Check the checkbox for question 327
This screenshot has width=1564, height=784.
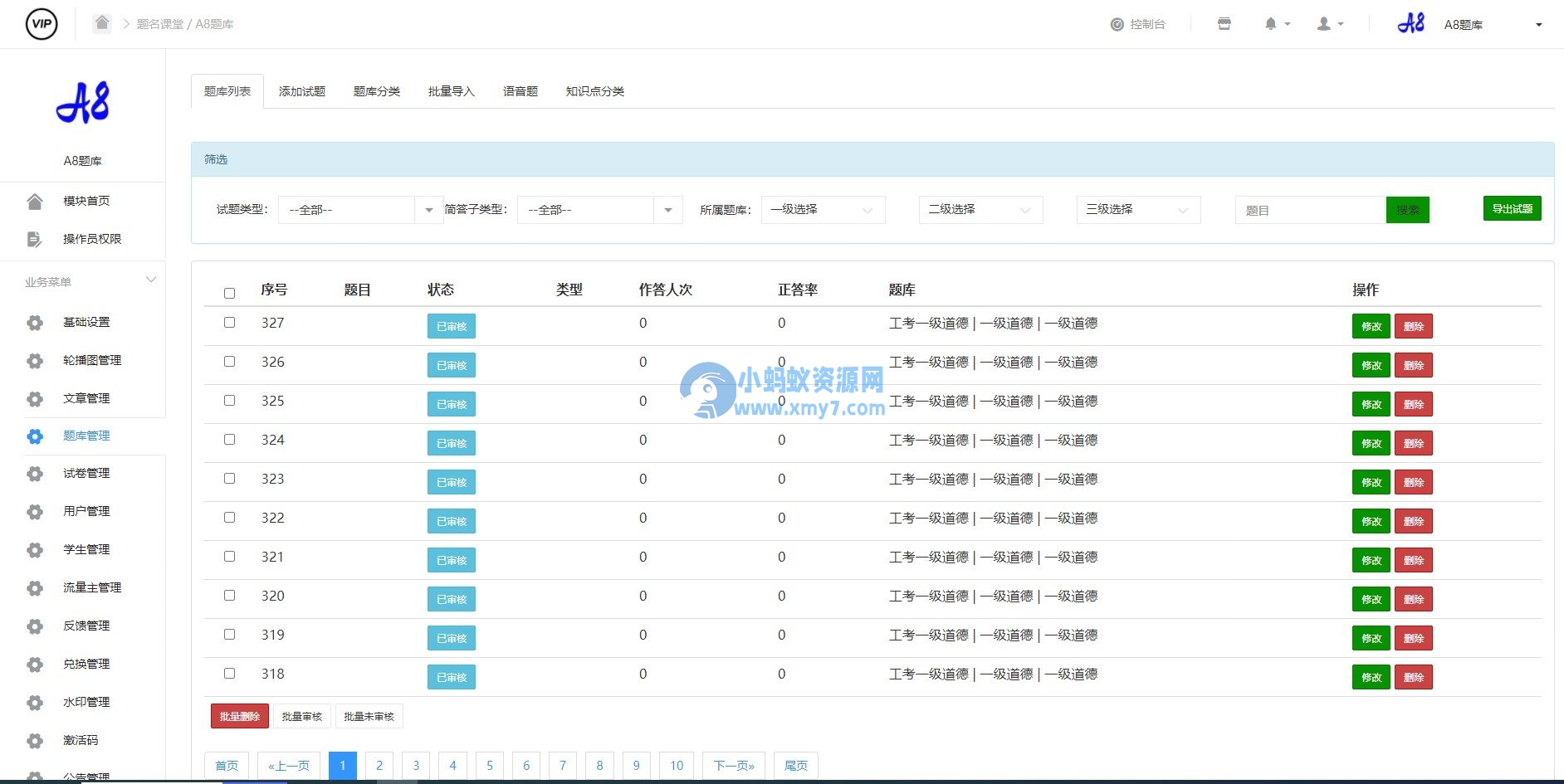[229, 323]
